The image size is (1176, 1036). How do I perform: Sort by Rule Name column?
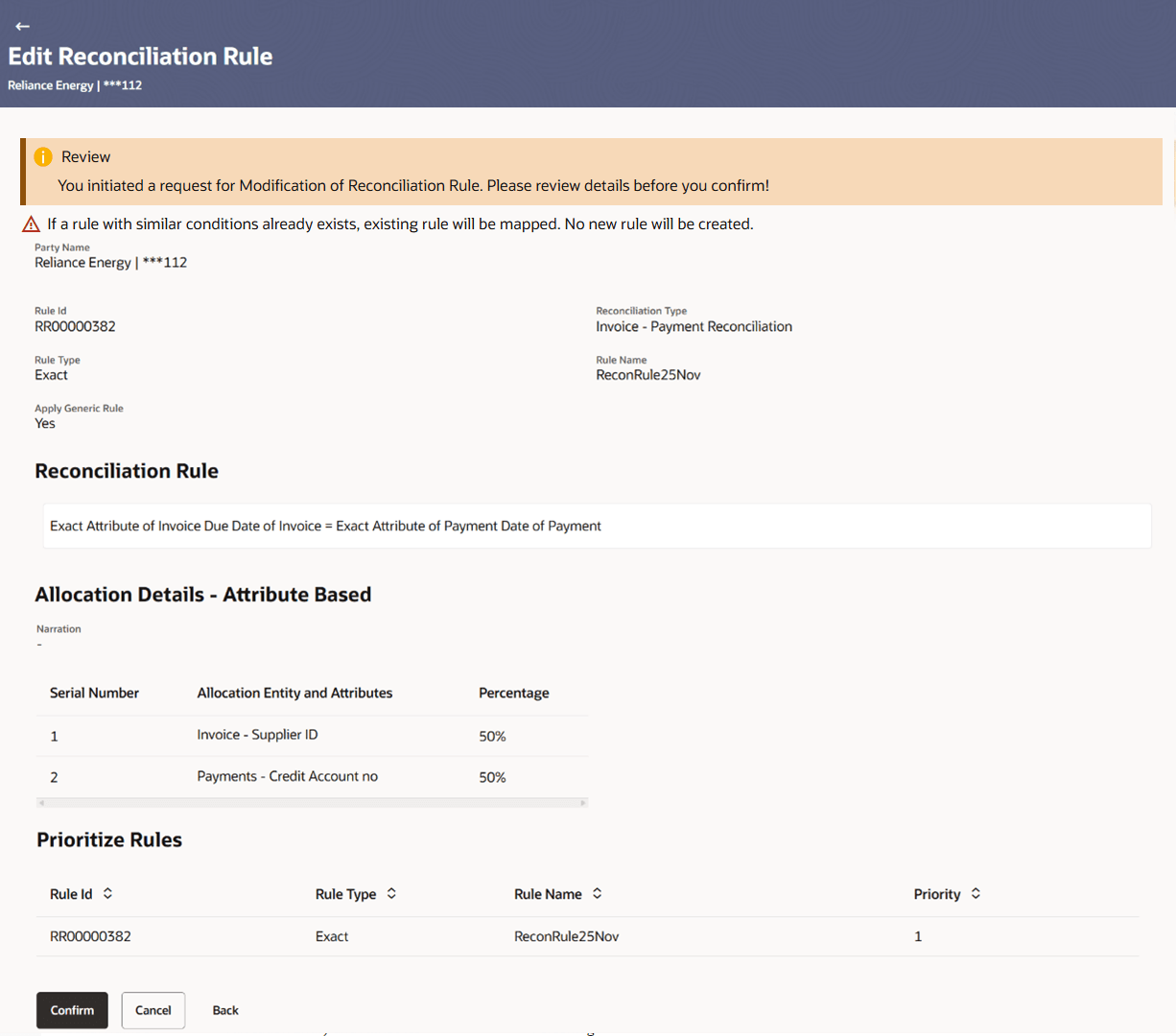click(597, 893)
